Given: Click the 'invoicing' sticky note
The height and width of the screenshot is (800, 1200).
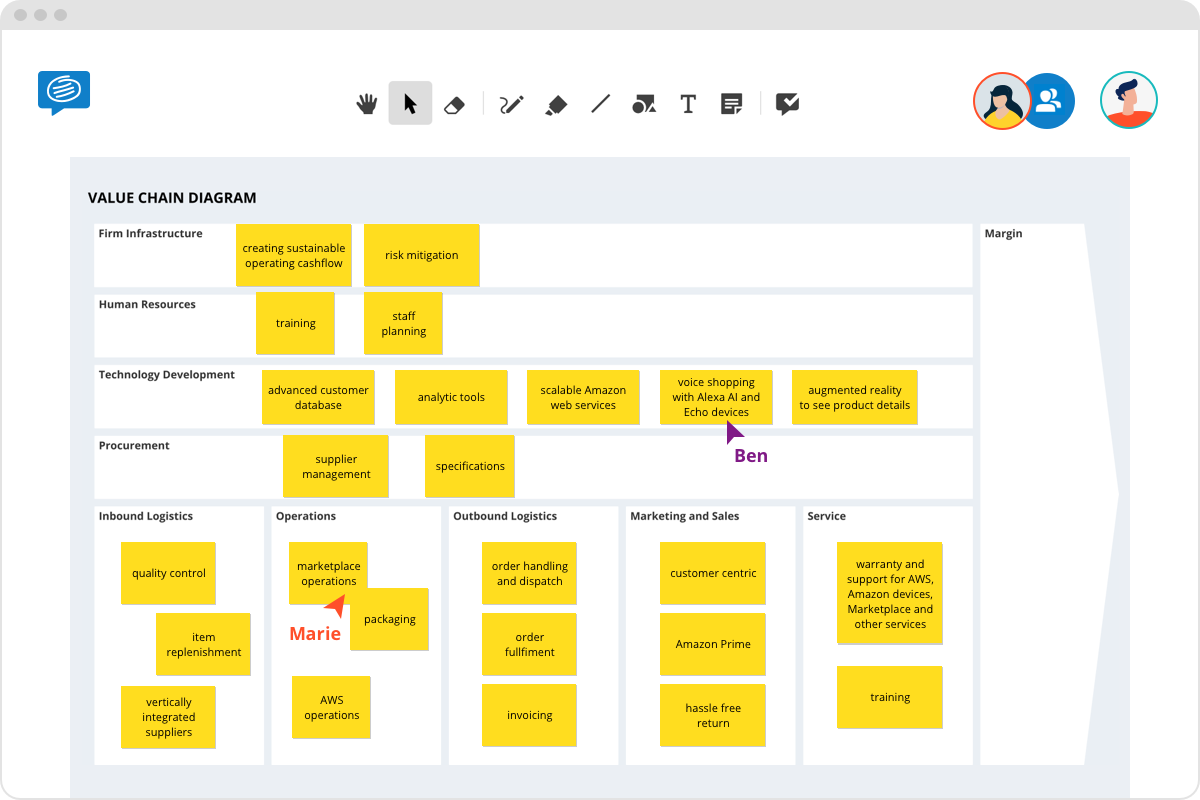Looking at the screenshot, I should 529,715.
